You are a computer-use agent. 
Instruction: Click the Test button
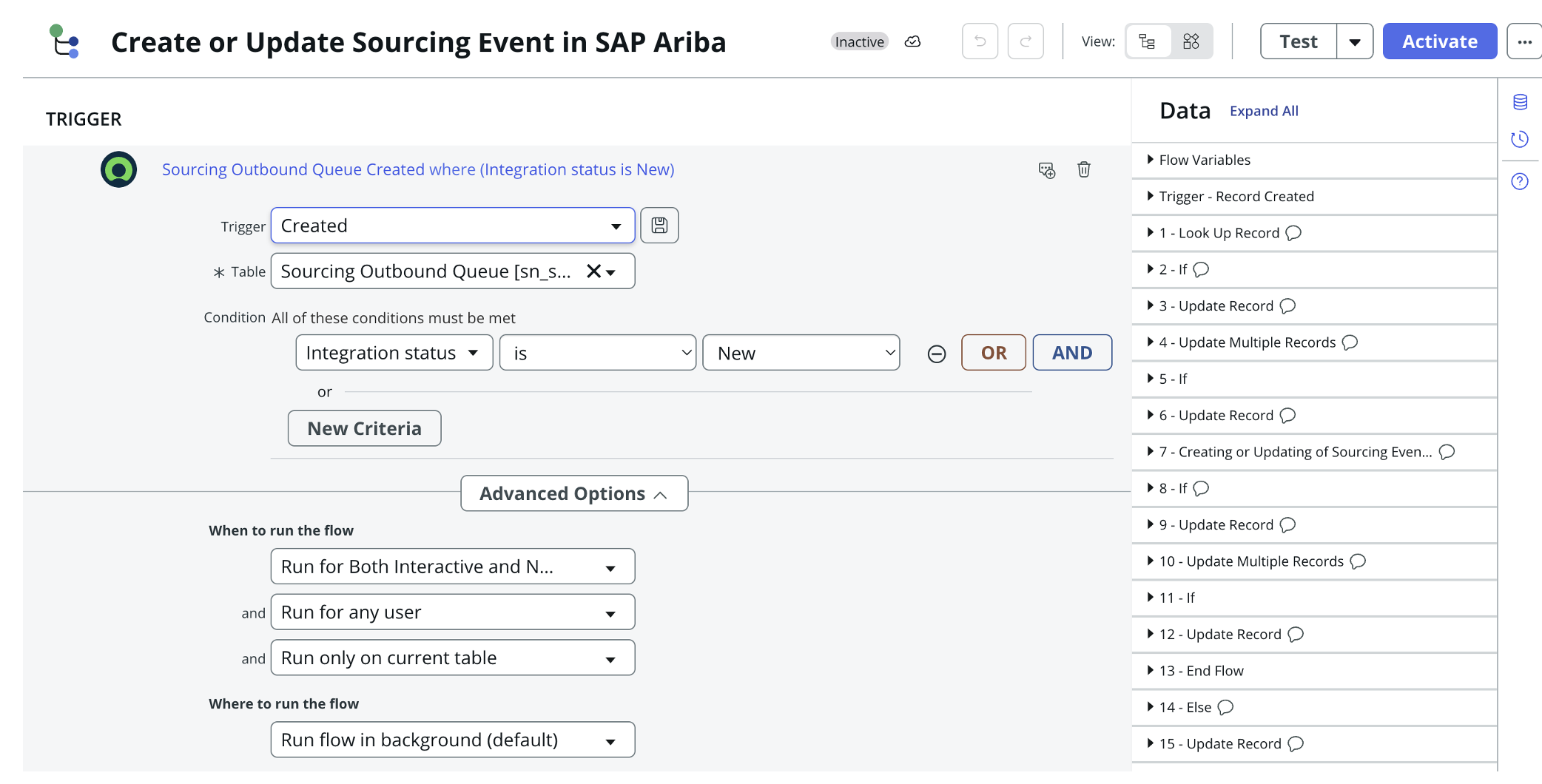point(1299,41)
